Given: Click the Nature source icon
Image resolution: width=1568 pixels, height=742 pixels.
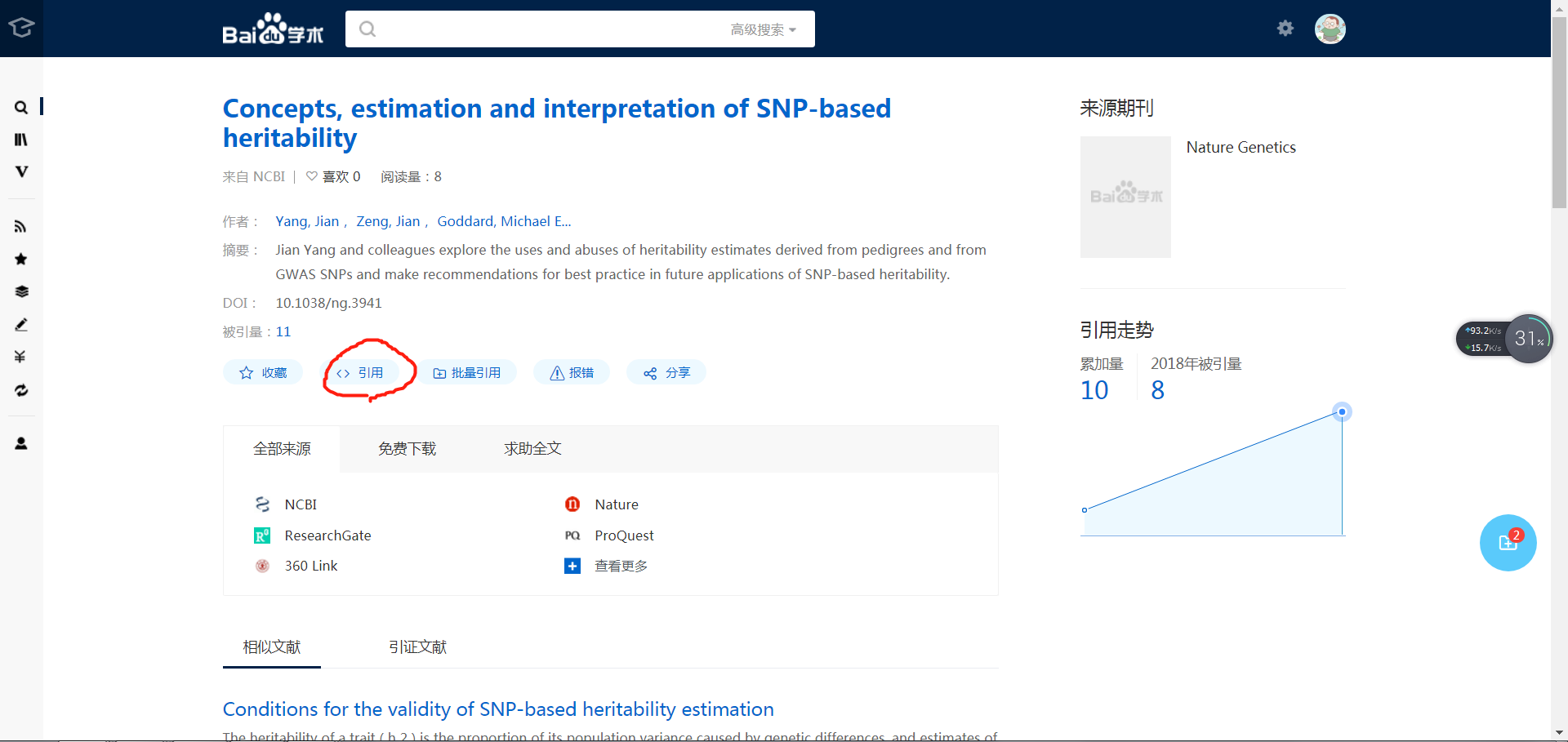Looking at the screenshot, I should pos(572,504).
